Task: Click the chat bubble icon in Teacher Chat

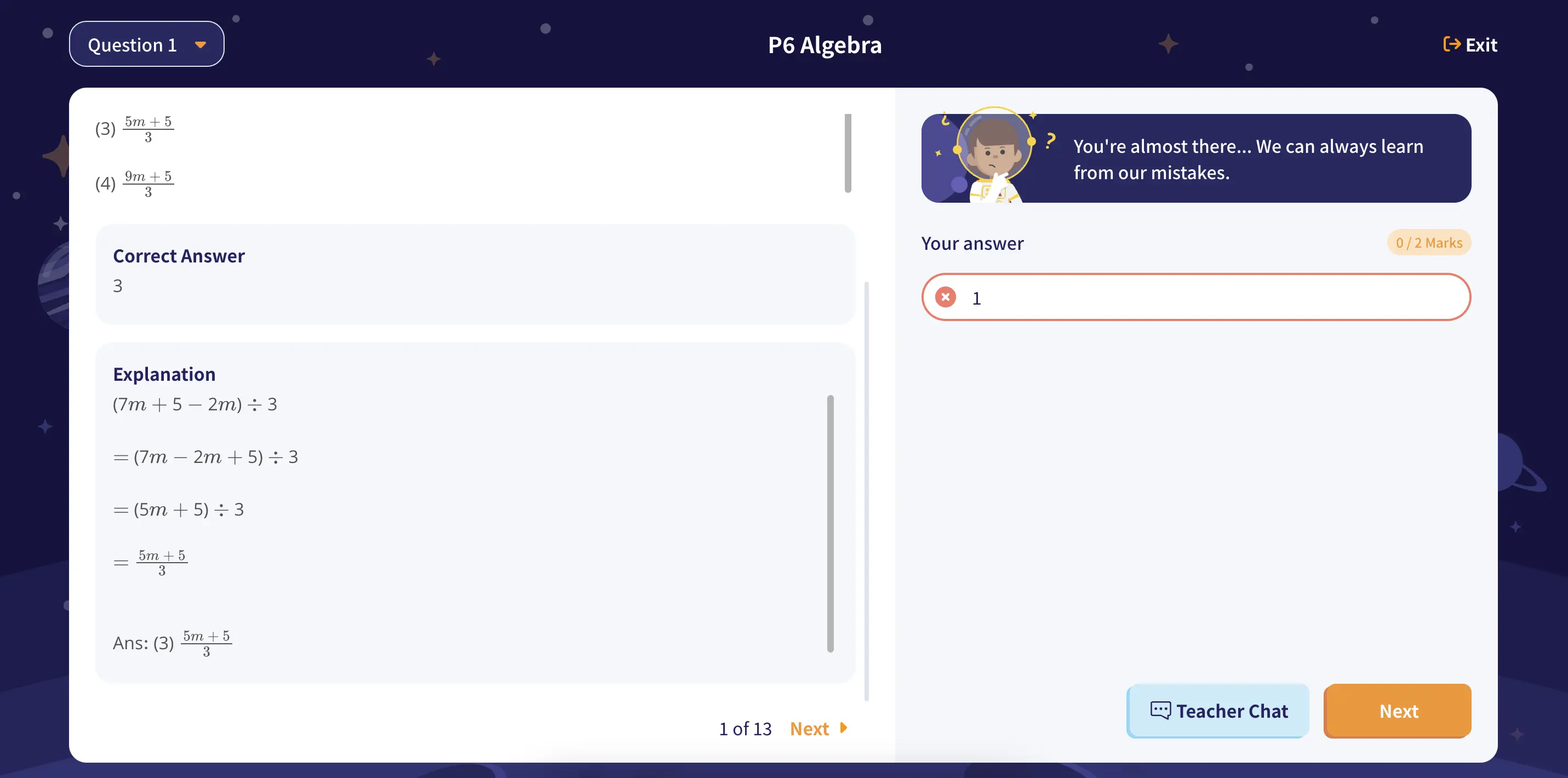Action: click(1160, 710)
